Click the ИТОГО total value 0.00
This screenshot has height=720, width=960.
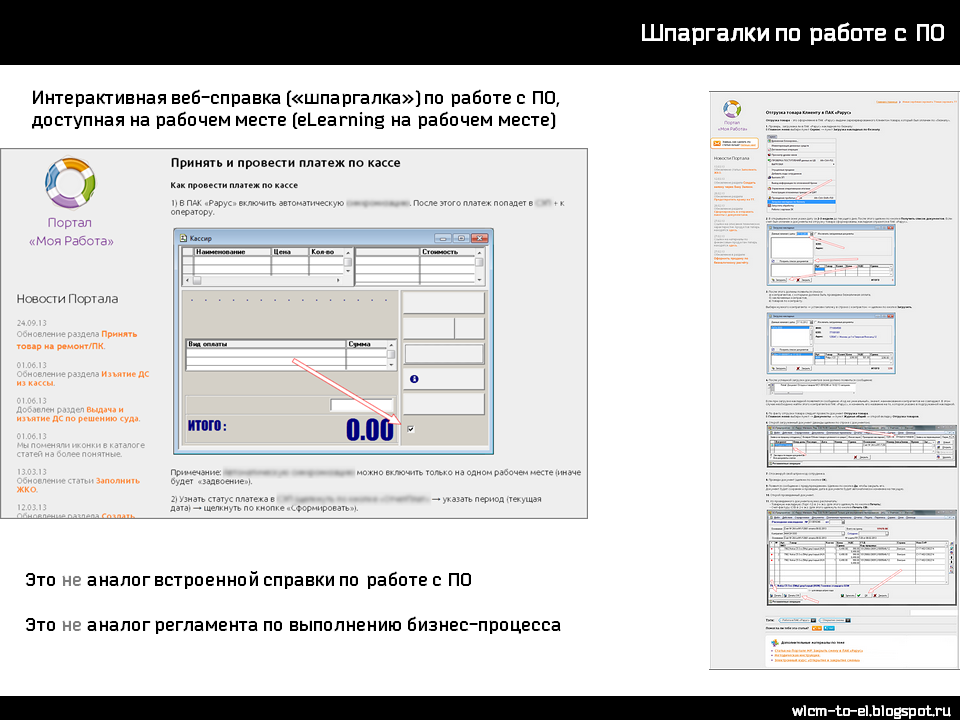click(370, 429)
